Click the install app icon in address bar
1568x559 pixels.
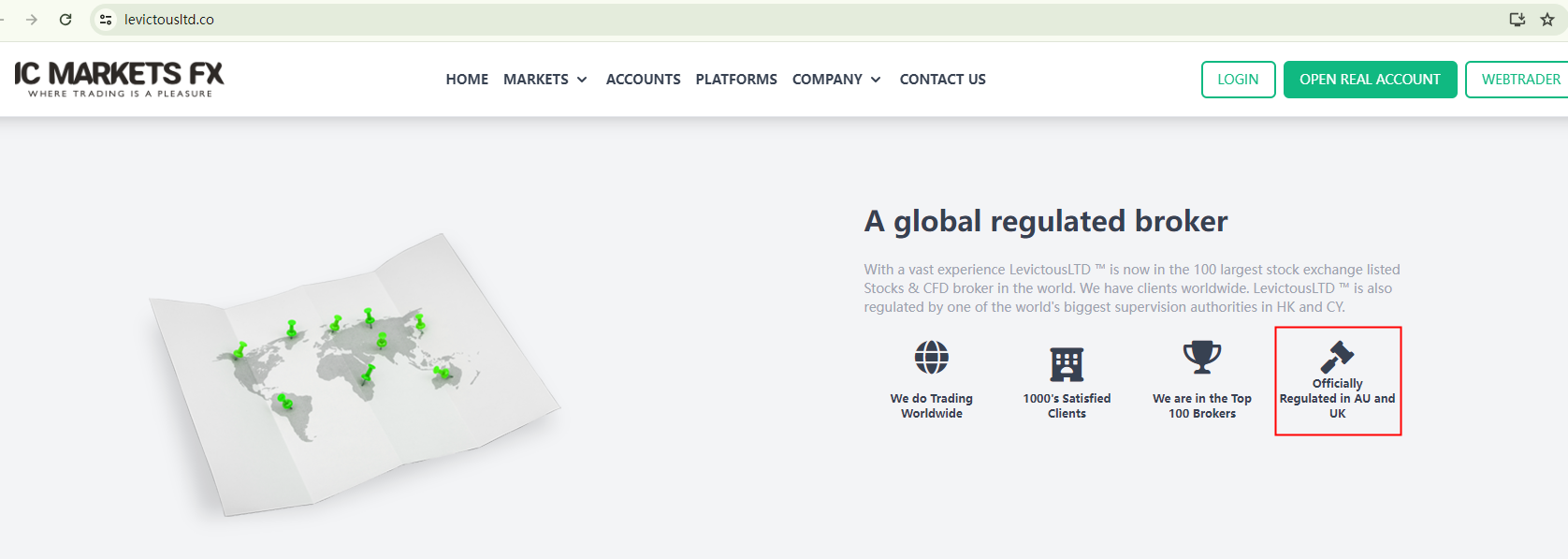[x=1517, y=20]
